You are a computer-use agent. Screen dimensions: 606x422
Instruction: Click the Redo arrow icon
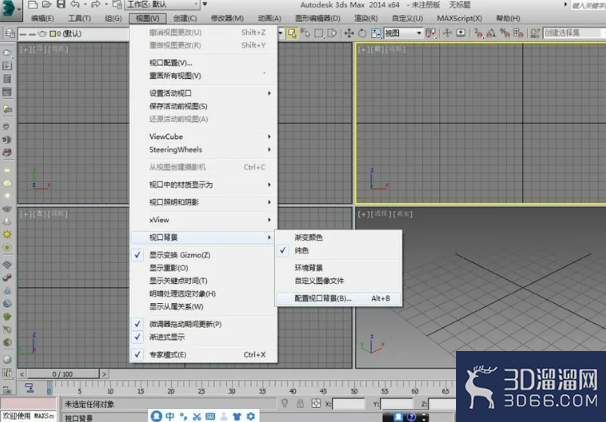pos(95,5)
